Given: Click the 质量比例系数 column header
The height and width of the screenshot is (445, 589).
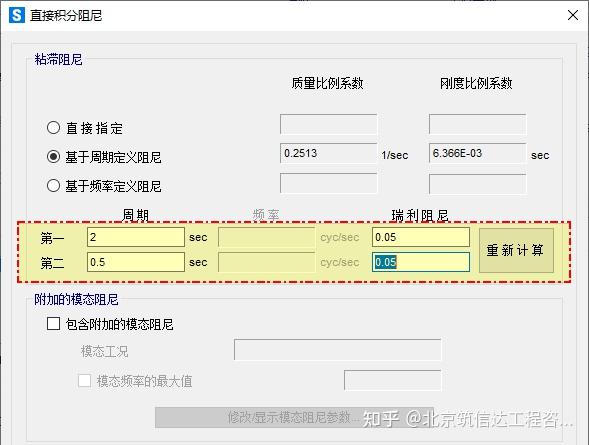Looking at the screenshot, I should click(x=327, y=83).
